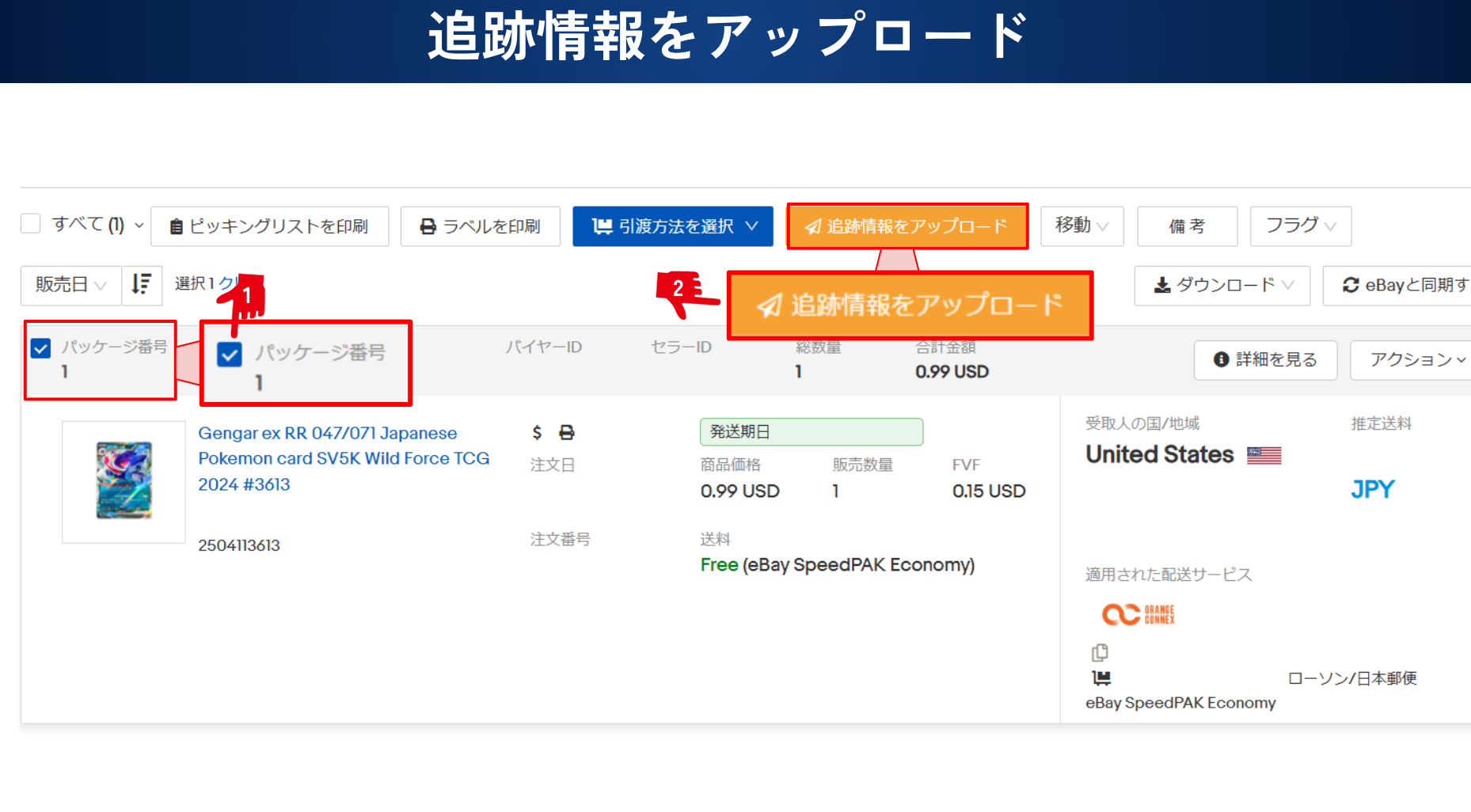Viewport: 1471px width, 812px height.
Task: Click the Gengar card product thumbnail
Action: pyautogui.click(x=124, y=481)
